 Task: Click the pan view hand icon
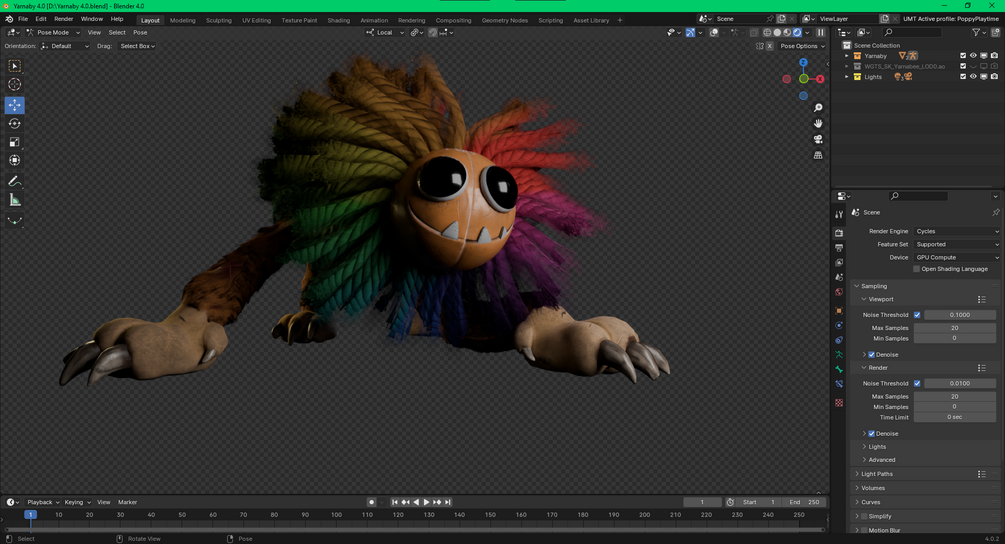click(x=818, y=123)
